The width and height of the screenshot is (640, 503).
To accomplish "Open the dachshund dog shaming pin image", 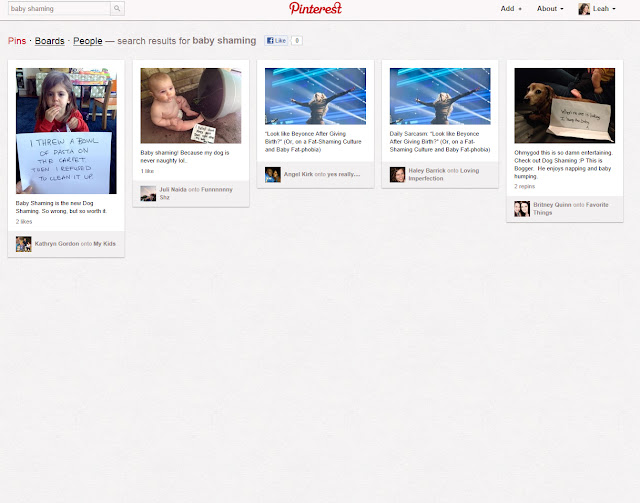I will pos(565,105).
